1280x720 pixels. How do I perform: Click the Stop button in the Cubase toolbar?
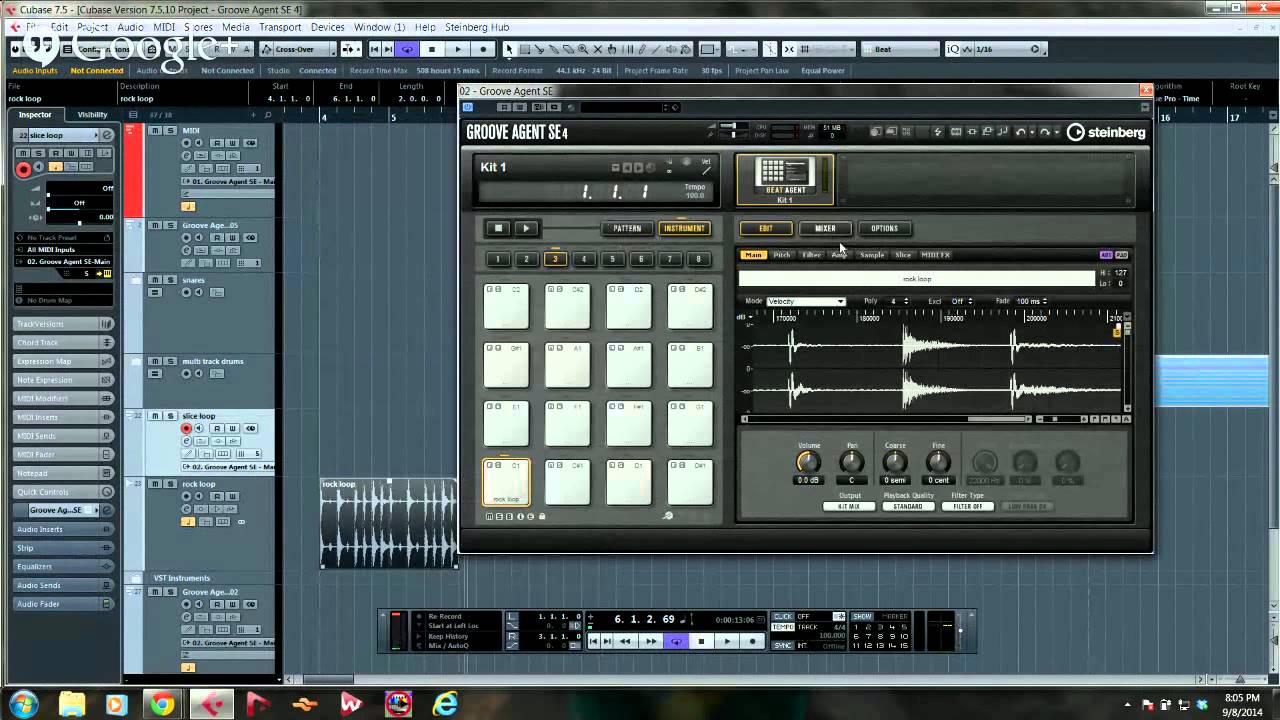tap(432, 49)
